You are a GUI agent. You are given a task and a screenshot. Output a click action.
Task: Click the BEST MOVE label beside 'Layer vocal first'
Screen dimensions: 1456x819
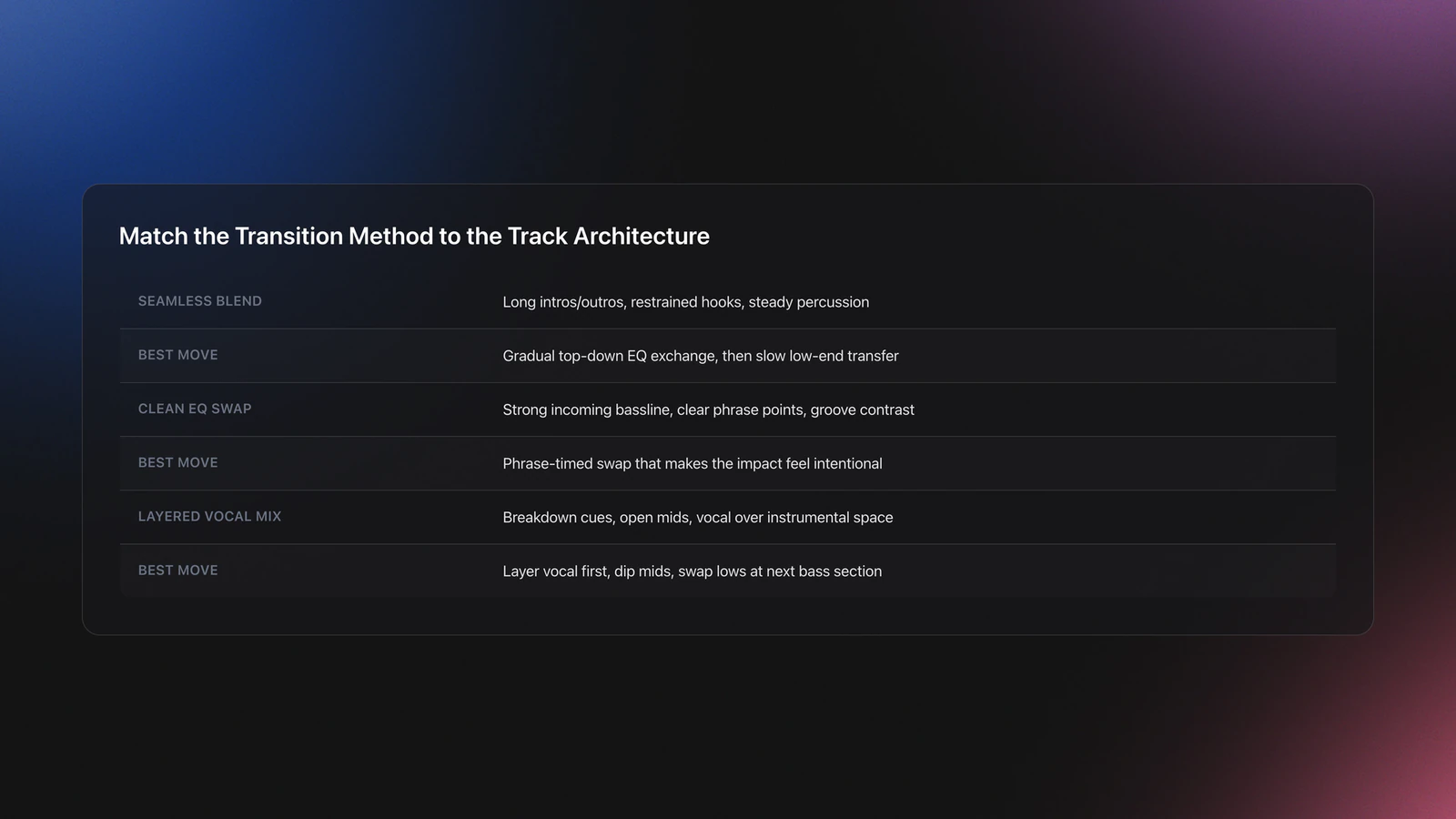[x=178, y=570]
